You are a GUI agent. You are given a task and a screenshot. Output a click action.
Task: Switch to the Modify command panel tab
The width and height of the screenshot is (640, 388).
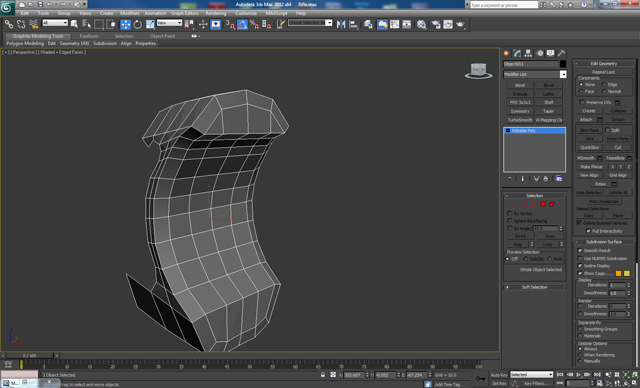[518, 53]
